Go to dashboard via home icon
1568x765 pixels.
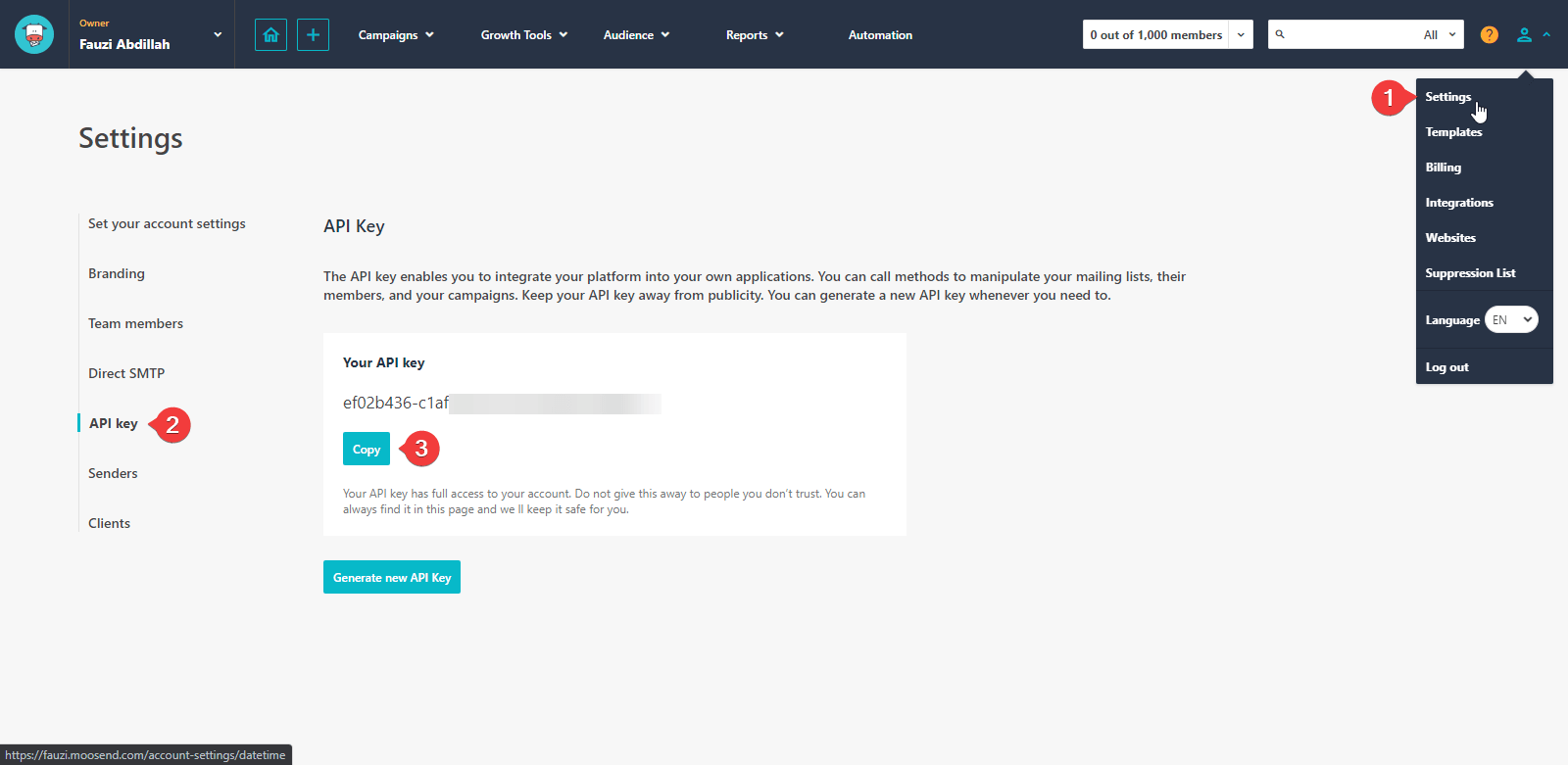tap(270, 34)
